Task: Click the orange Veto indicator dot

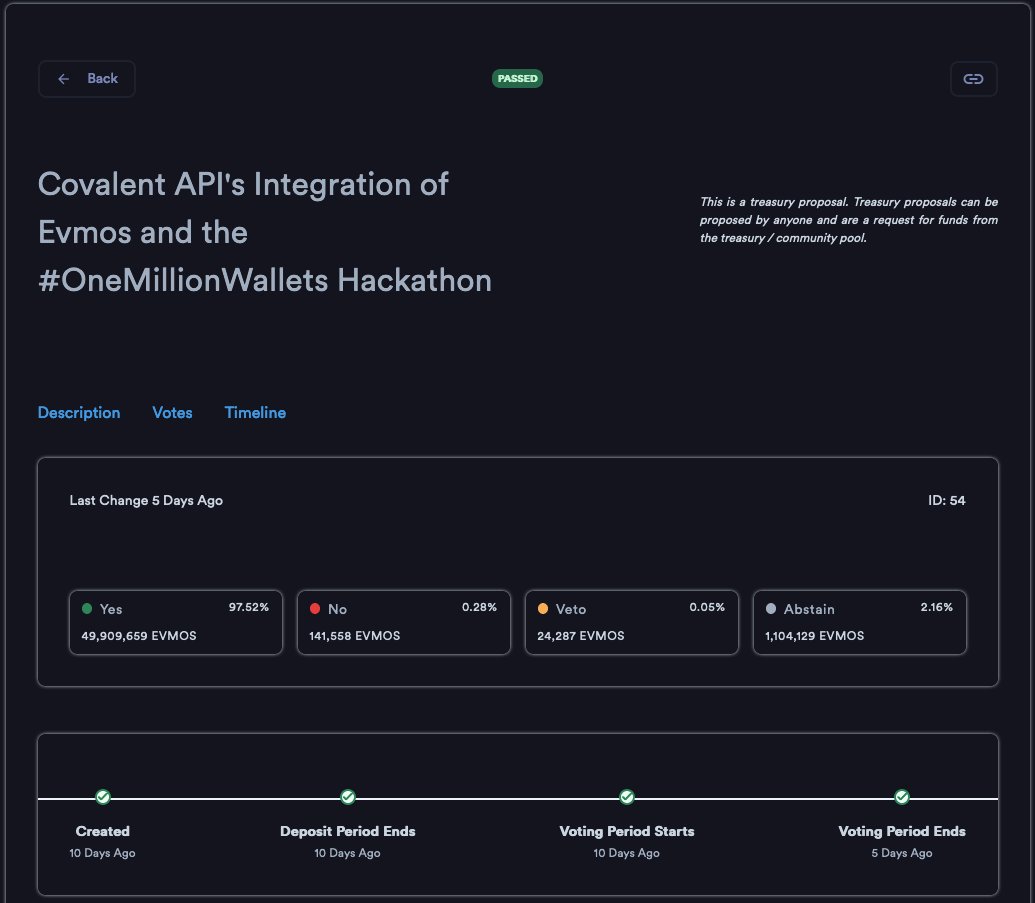Action: click(x=543, y=609)
